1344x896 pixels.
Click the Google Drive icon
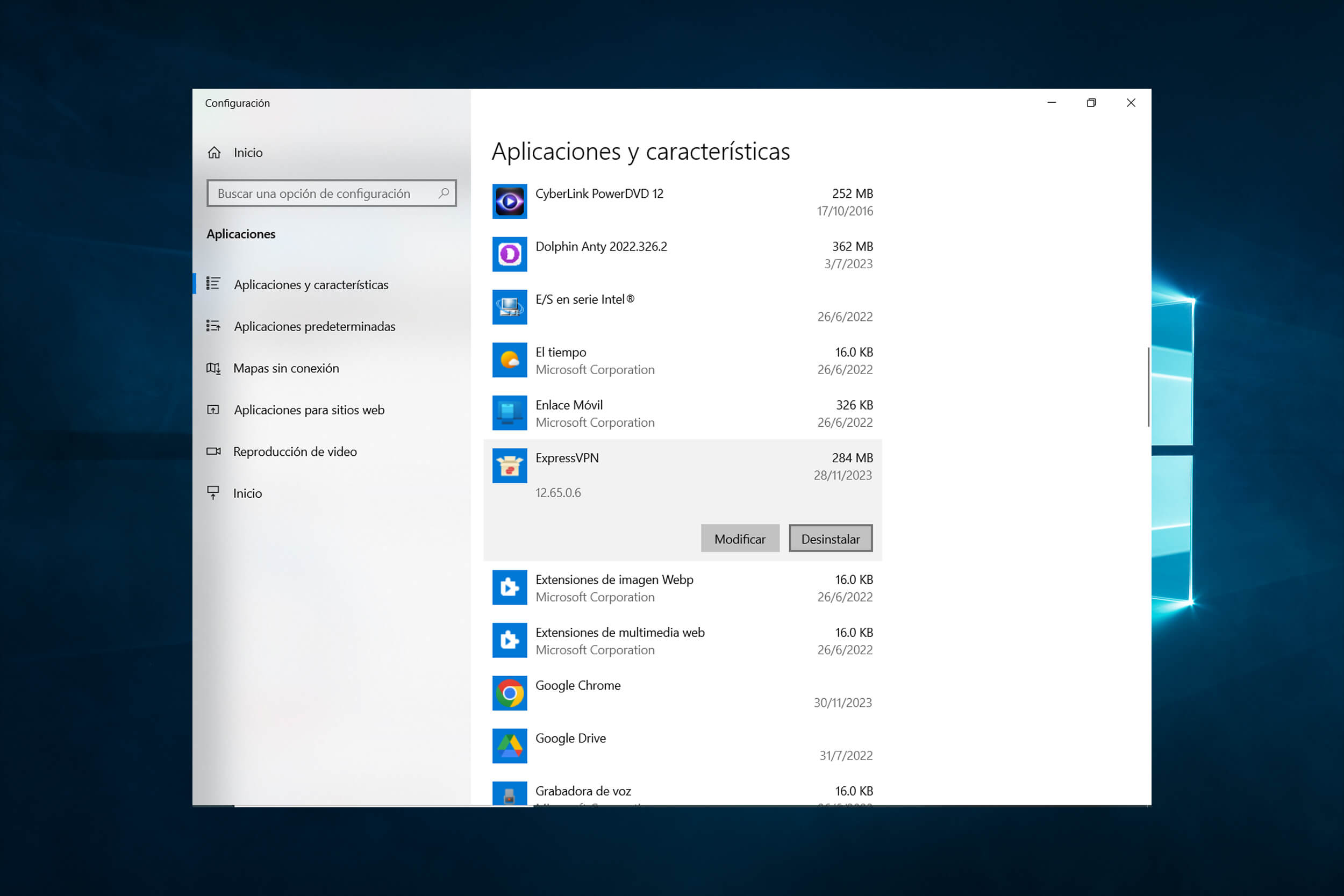[510, 746]
